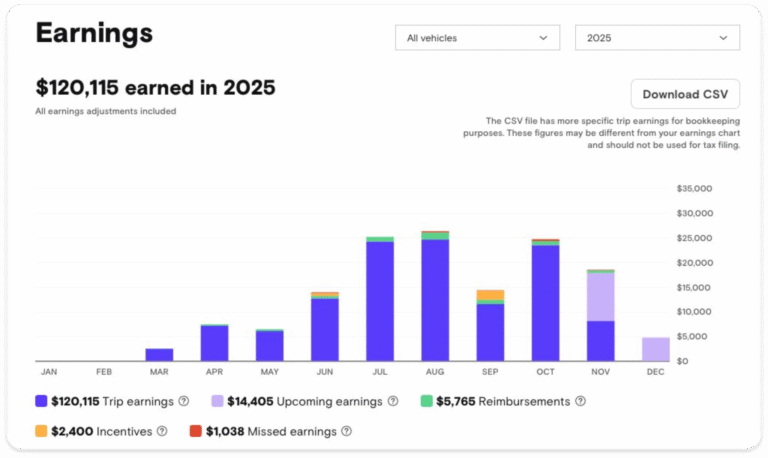Click the lavender upcoming segment of November bar
The width and height of the screenshot is (768, 458).
pos(600,296)
